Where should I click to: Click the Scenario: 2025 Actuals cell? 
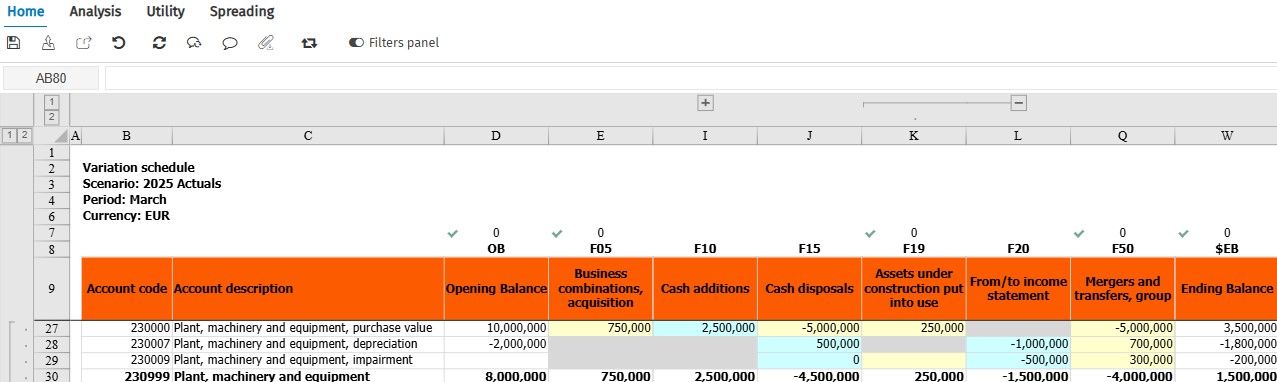coord(152,183)
